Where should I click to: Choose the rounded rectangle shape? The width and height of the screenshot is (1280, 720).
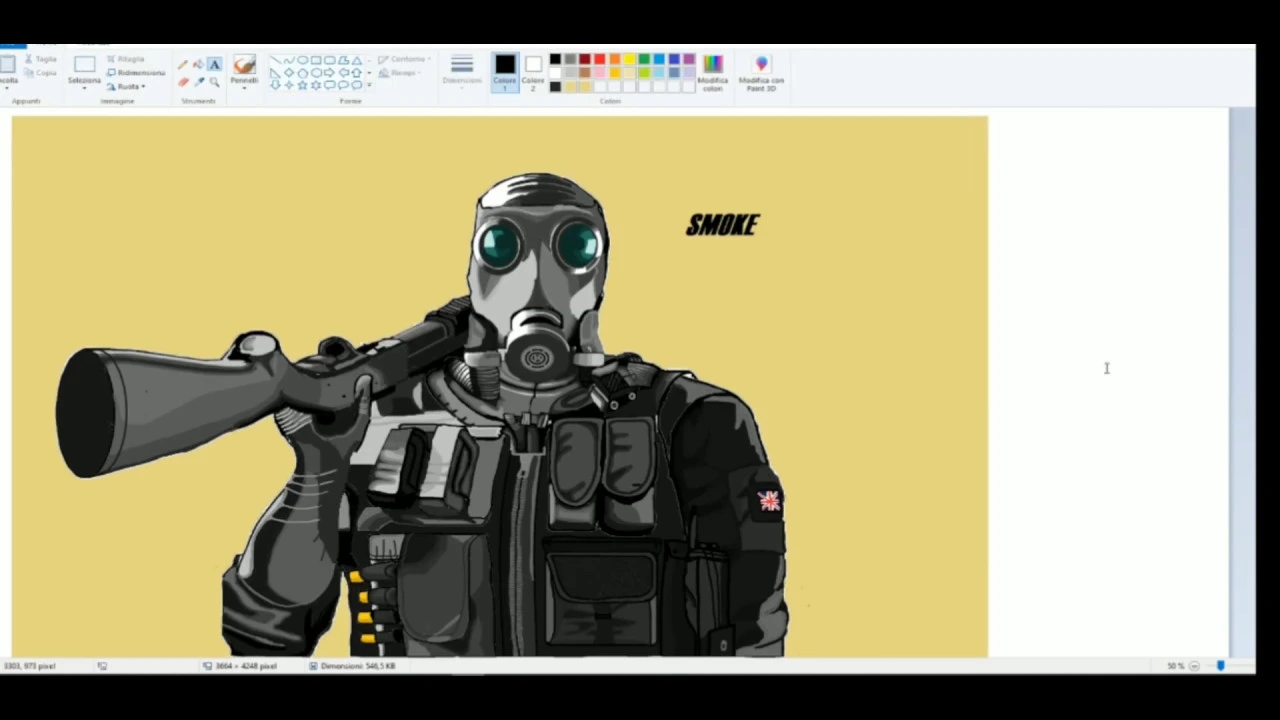(329, 60)
